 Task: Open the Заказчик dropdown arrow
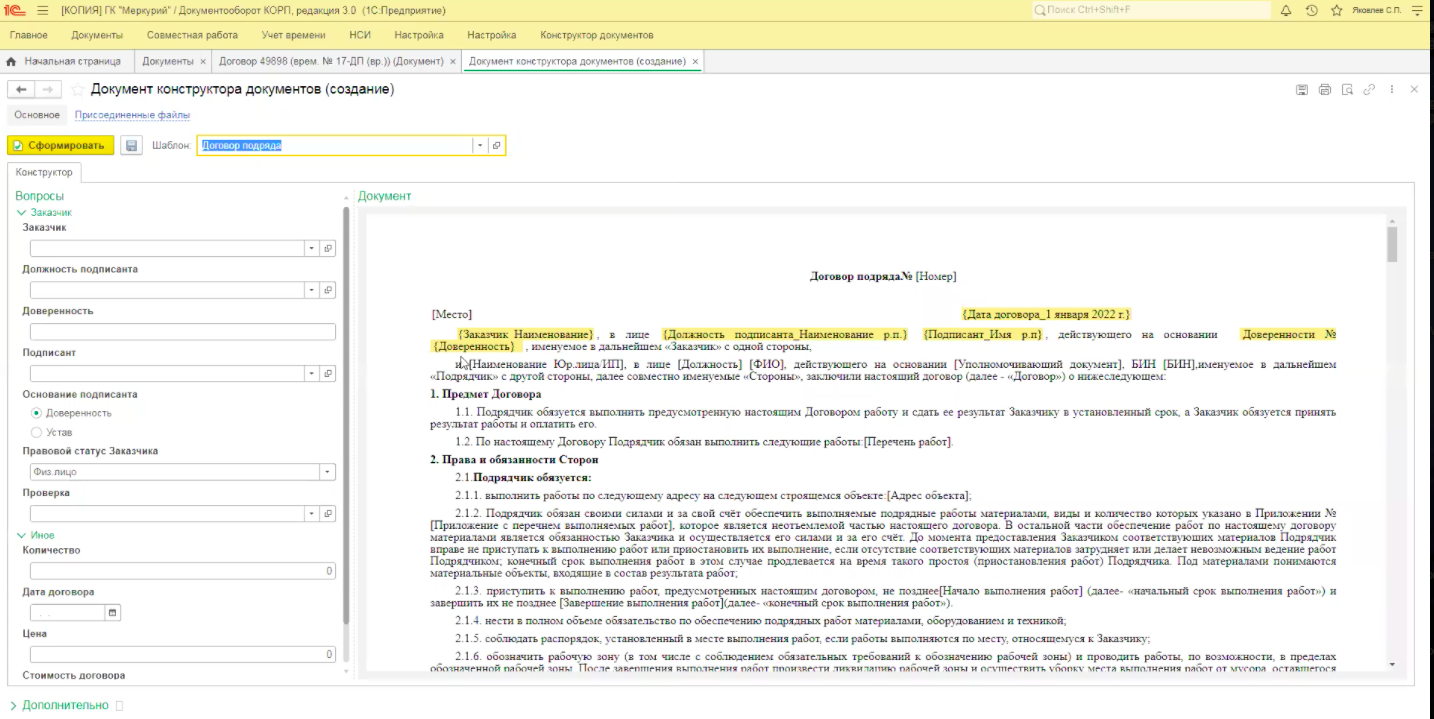click(x=311, y=248)
